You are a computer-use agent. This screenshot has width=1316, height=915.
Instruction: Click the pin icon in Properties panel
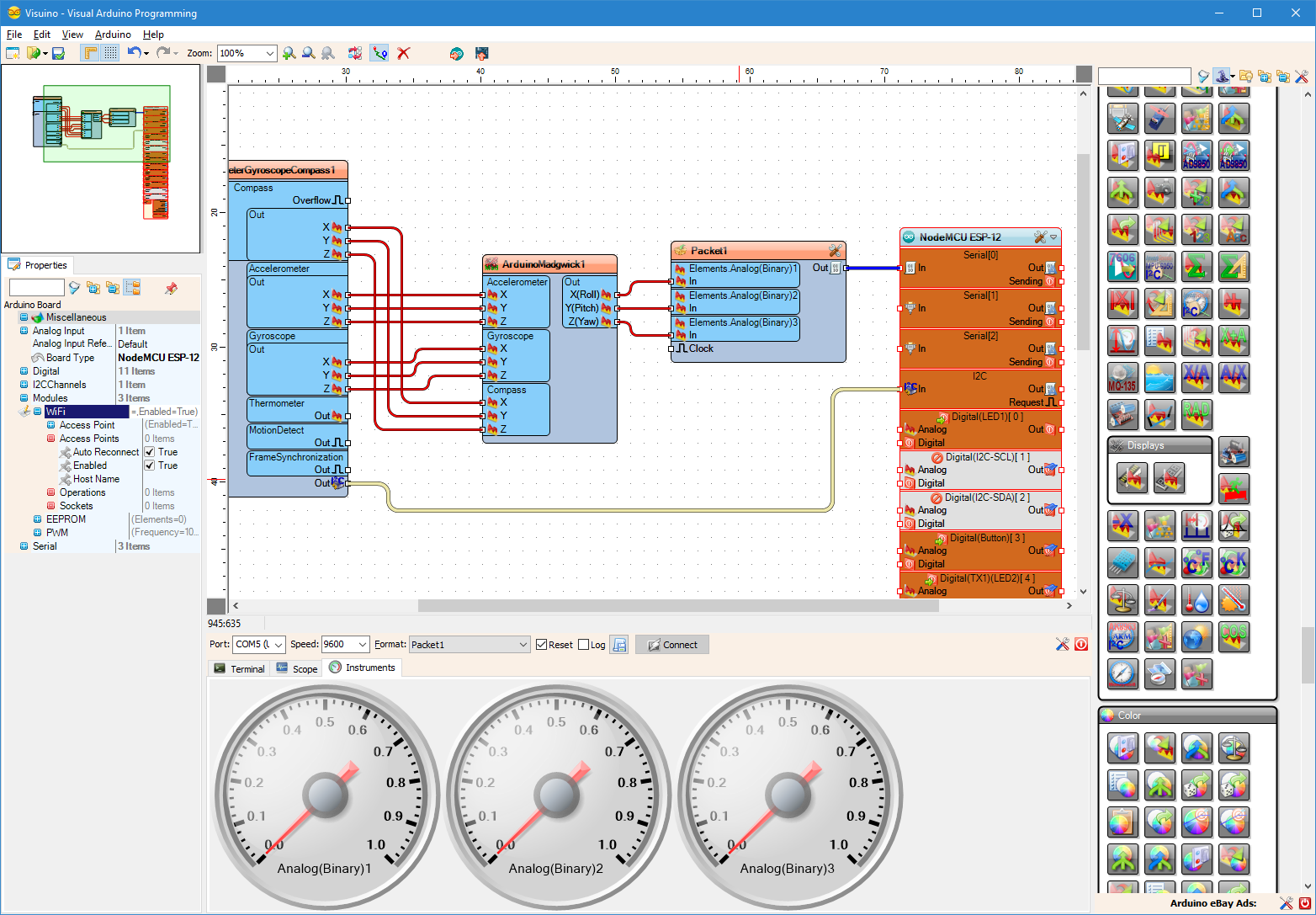pos(171,288)
